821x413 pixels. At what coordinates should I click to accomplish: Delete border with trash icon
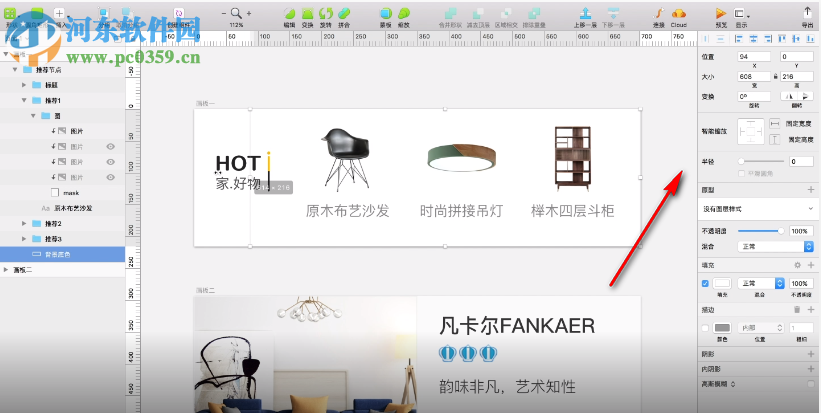pyautogui.click(x=797, y=309)
